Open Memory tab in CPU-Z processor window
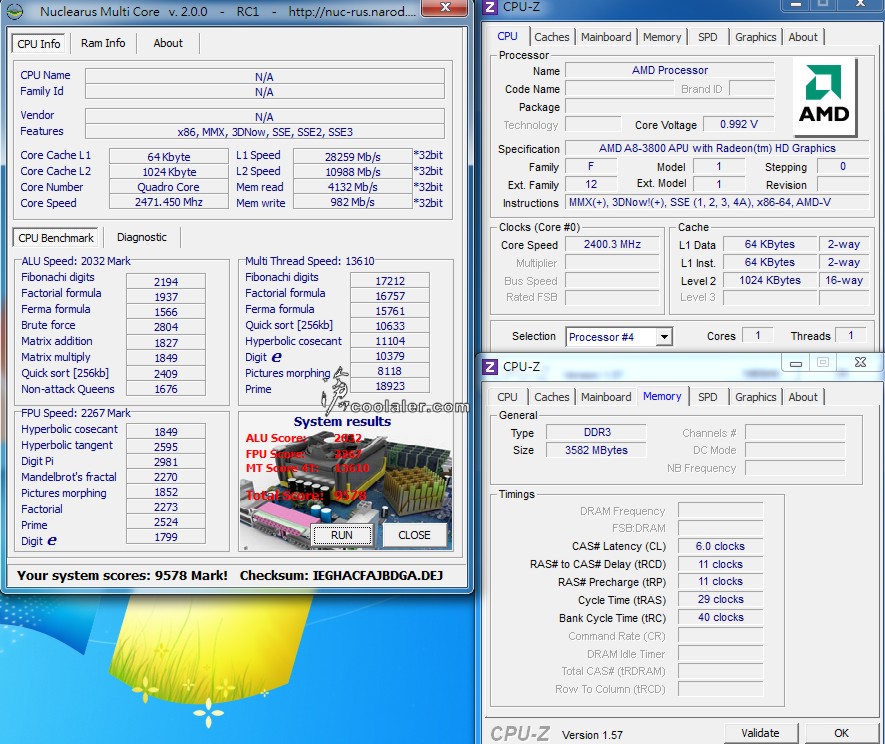 662,37
